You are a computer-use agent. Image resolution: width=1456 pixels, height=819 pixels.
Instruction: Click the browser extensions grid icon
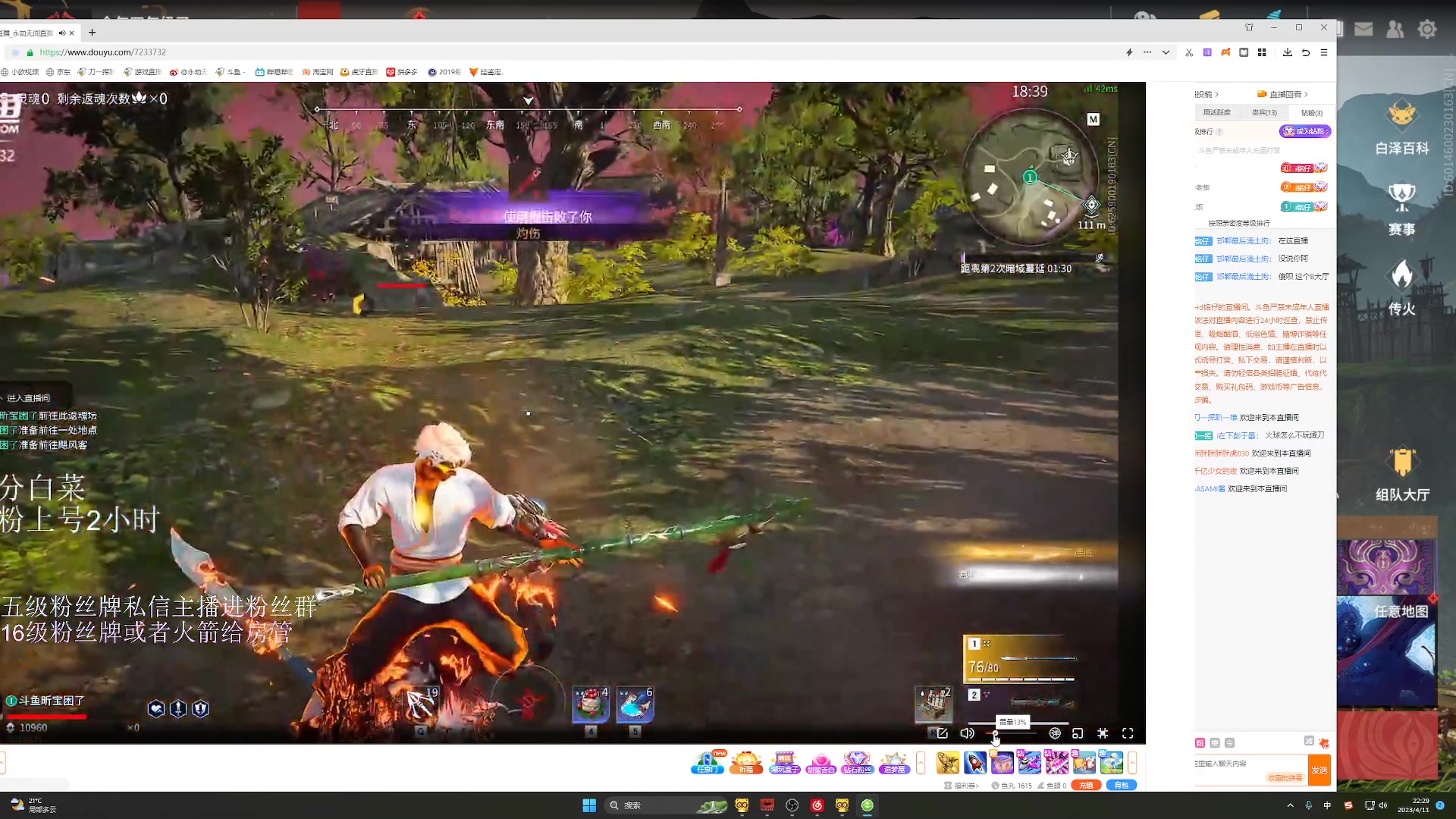point(1262,52)
